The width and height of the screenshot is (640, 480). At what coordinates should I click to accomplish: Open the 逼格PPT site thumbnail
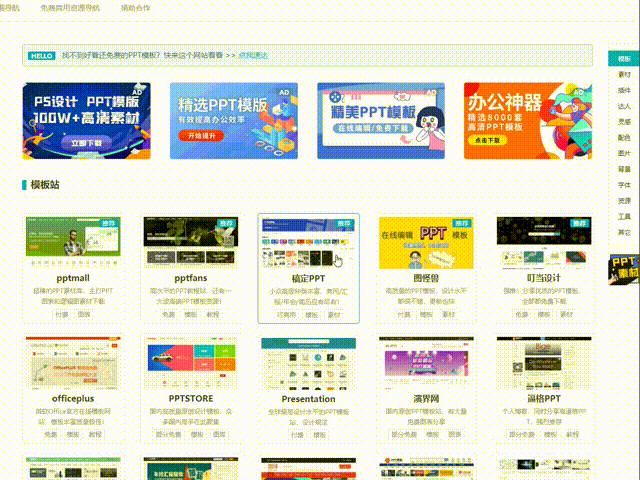[x=544, y=362]
